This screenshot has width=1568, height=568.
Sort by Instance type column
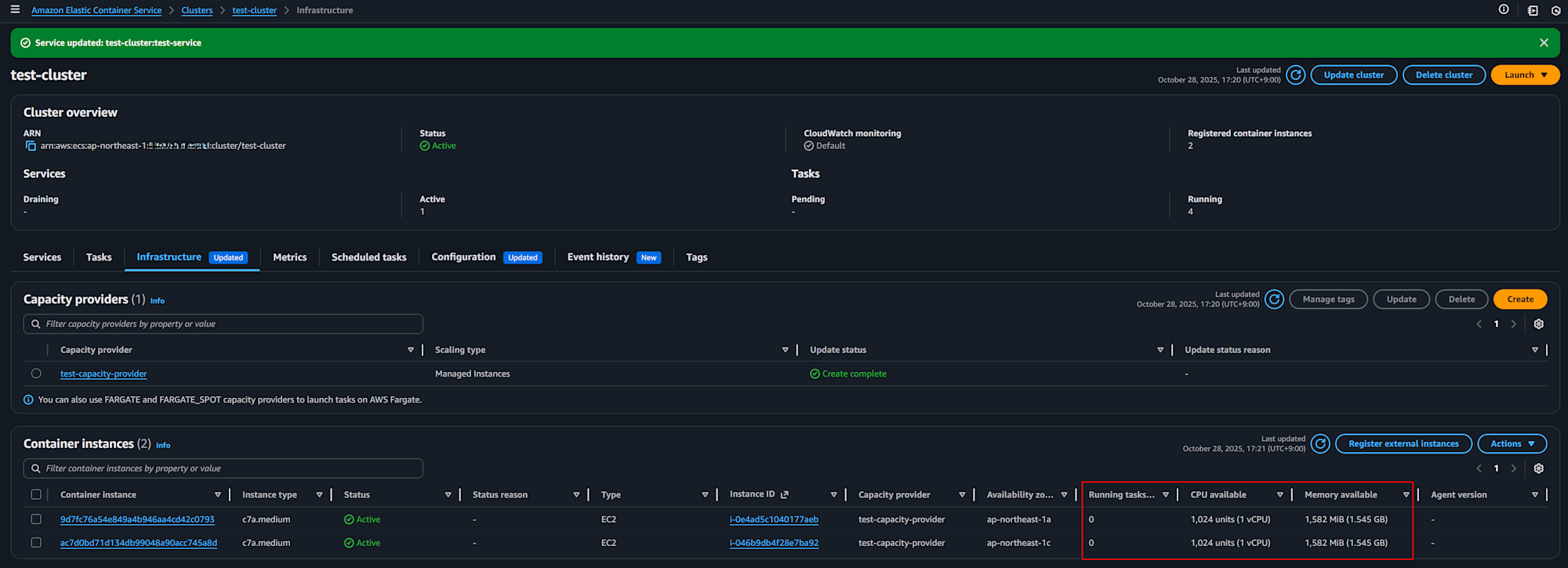point(319,494)
